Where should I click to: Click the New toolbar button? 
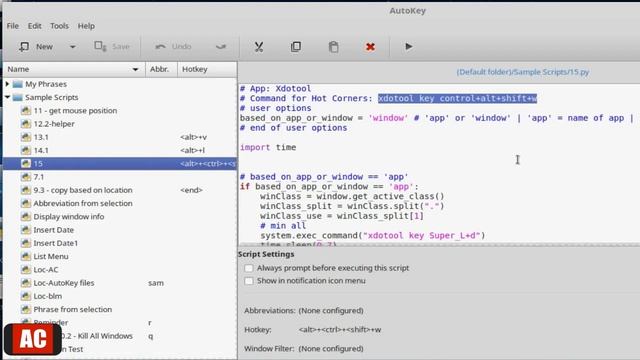coord(36,47)
